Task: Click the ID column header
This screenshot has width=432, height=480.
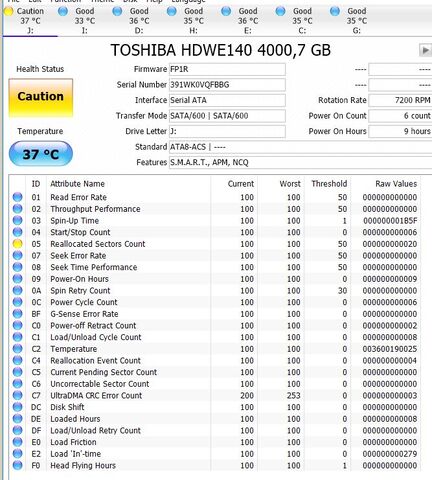Action: 36,184
